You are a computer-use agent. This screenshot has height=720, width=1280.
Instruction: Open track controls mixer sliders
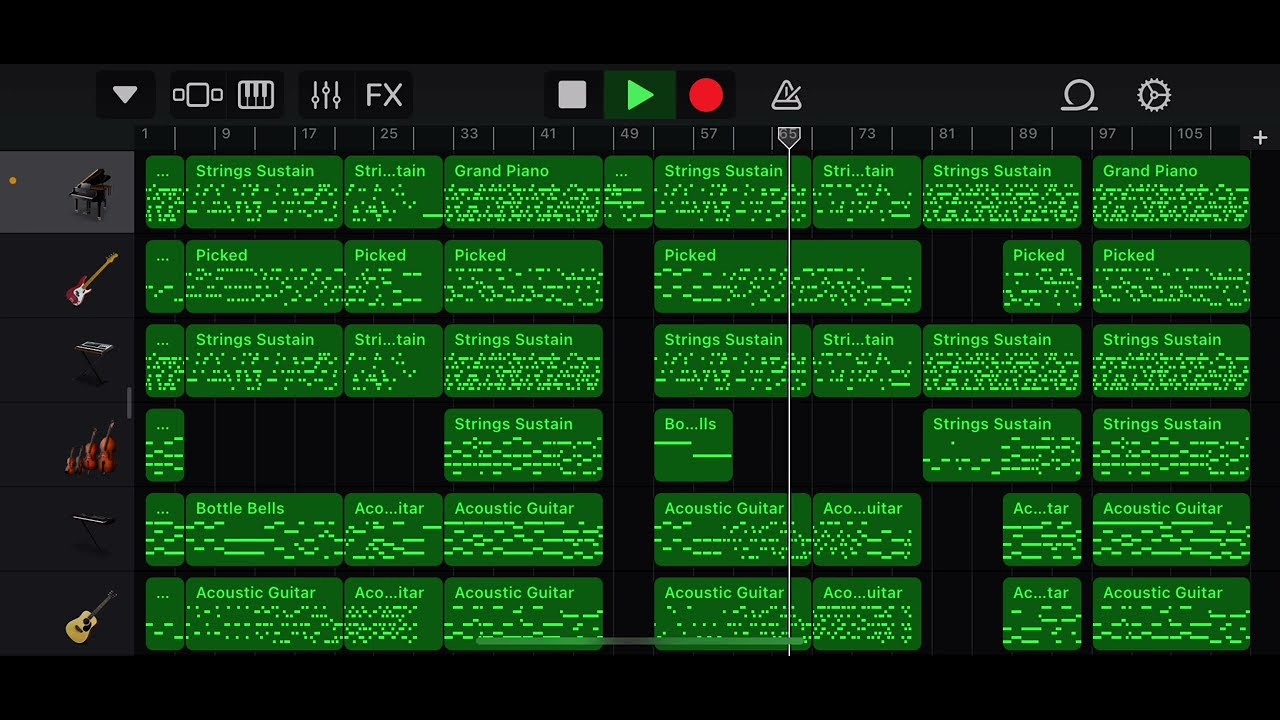click(326, 95)
